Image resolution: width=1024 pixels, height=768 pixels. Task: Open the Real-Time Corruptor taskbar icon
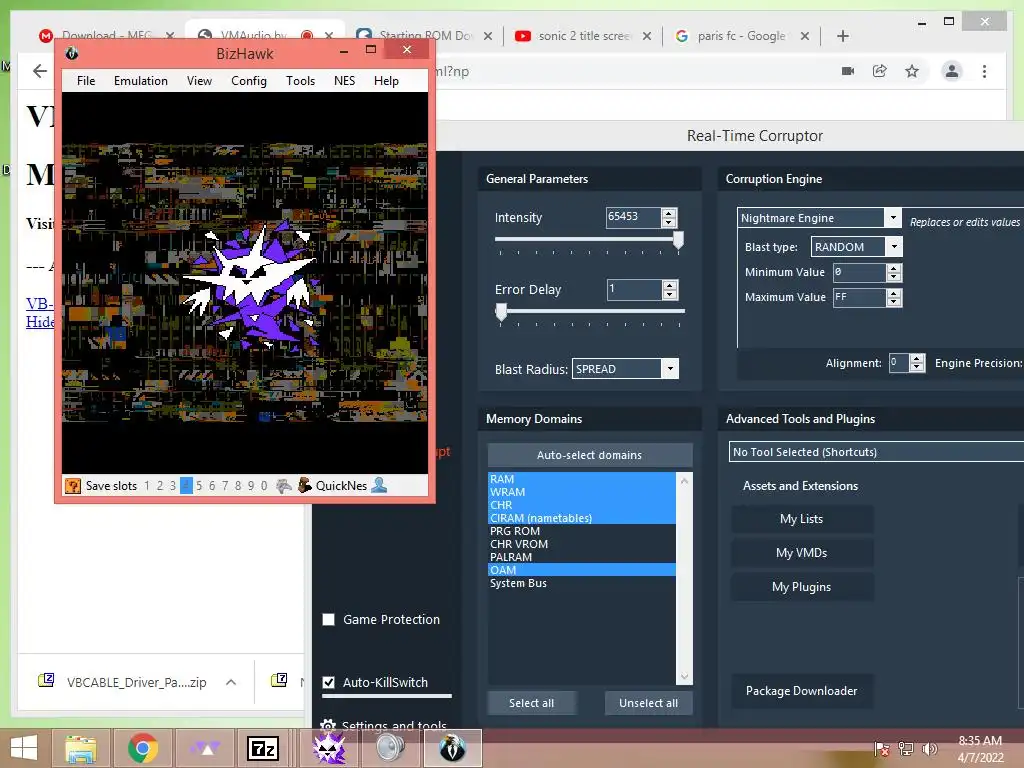coord(329,748)
